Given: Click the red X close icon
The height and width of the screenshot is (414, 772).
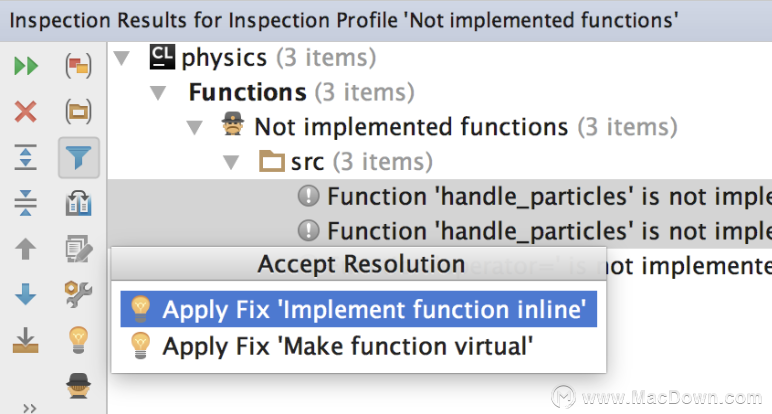Looking at the screenshot, I should click(x=26, y=111).
